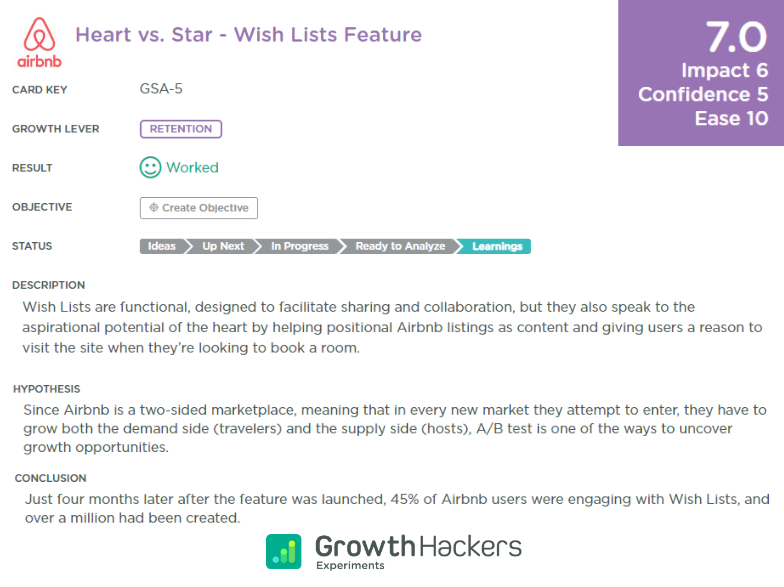Click the GrowthHackers Experiments wordmark
Screen dimensions: 784x587
pos(418,552)
